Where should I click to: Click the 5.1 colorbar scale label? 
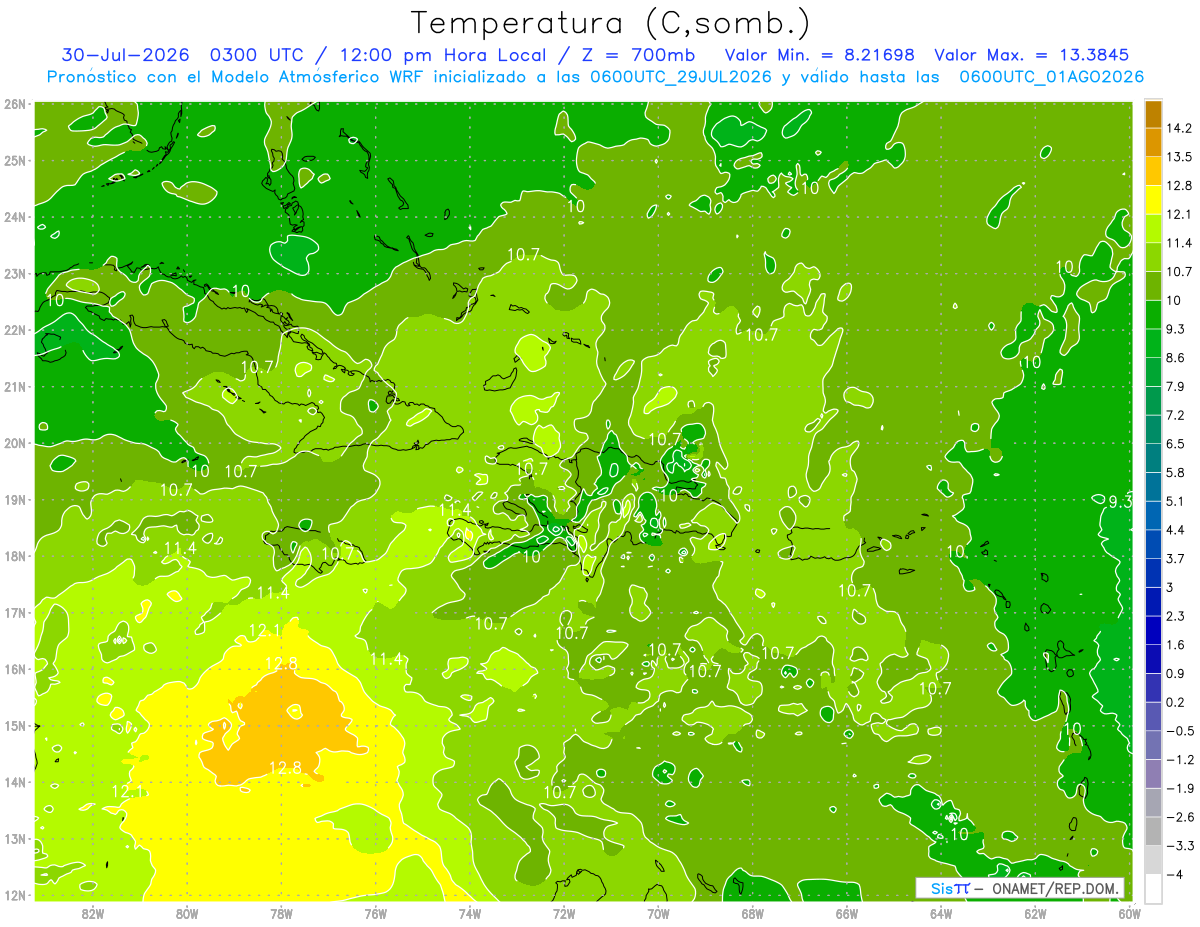point(1177,501)
